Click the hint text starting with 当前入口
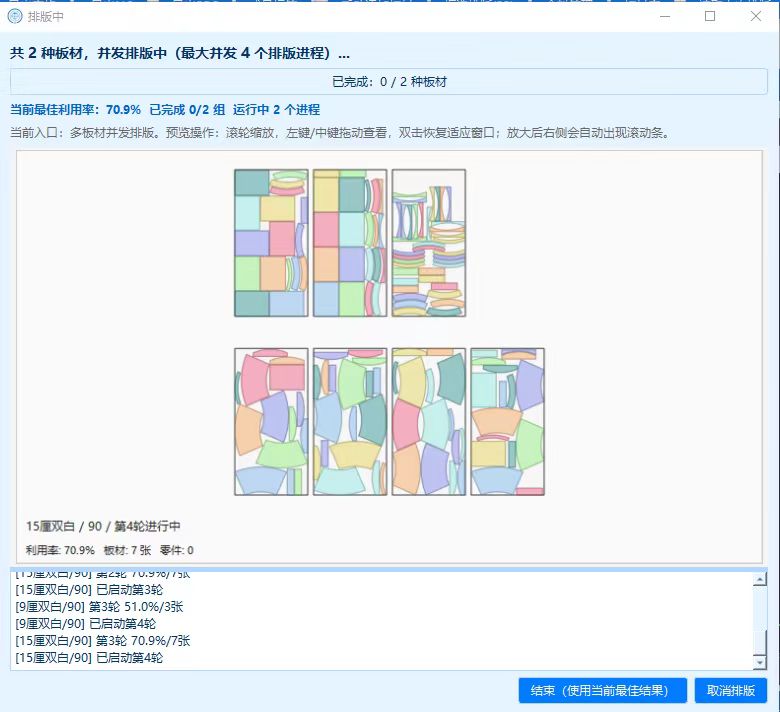Viewport: 780px width, 712px height. (340, 133)
